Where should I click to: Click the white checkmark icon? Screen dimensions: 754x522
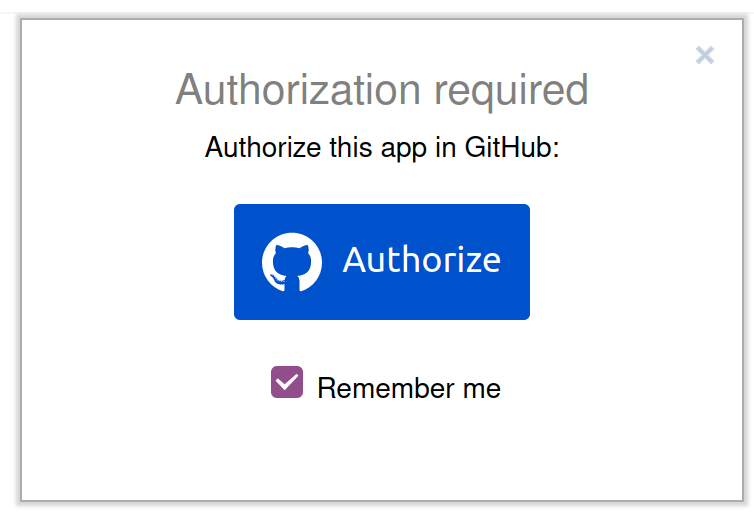(287, 382)
